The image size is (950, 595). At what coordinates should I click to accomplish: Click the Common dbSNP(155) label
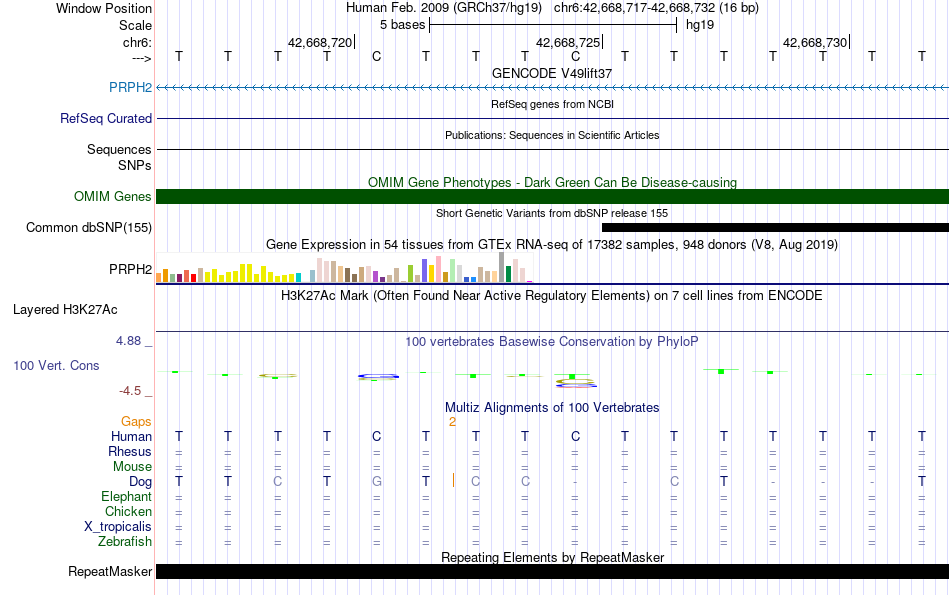click(x=89, y=227)
